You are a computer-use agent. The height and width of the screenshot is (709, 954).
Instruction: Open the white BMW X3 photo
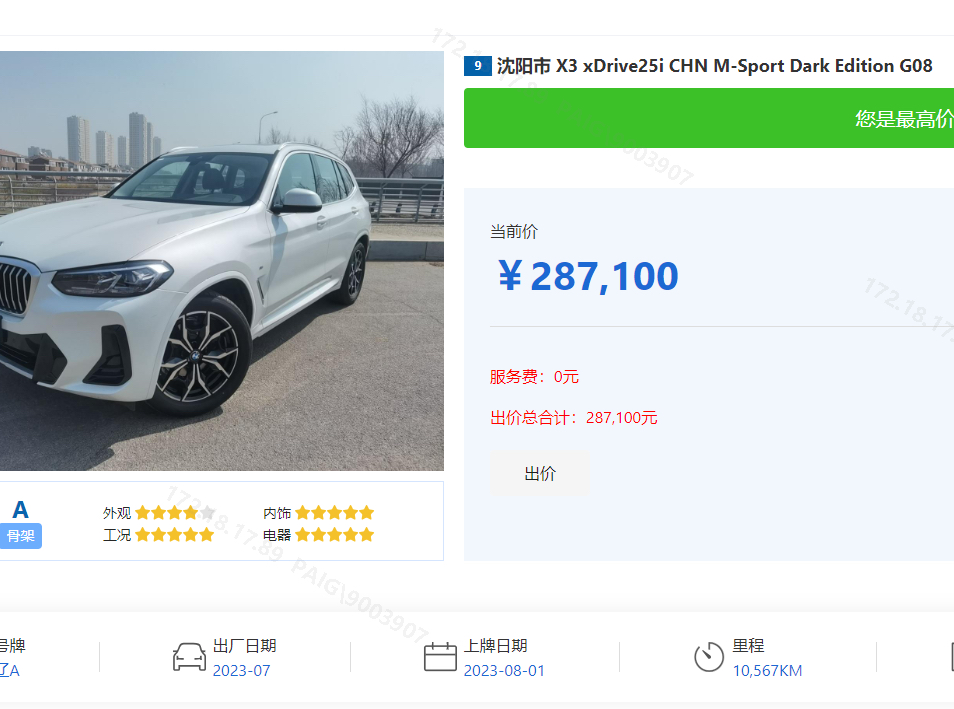(221, 260)
